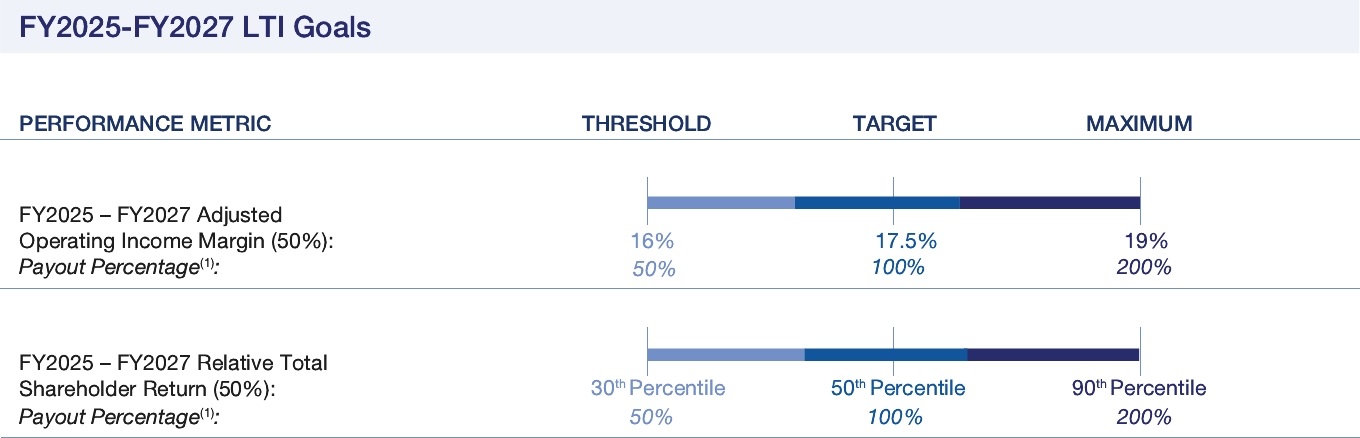Click the Adjusted Operating Income Margin metric label
Viewport: 1360px width, 438px height.
tap(176, 228)
